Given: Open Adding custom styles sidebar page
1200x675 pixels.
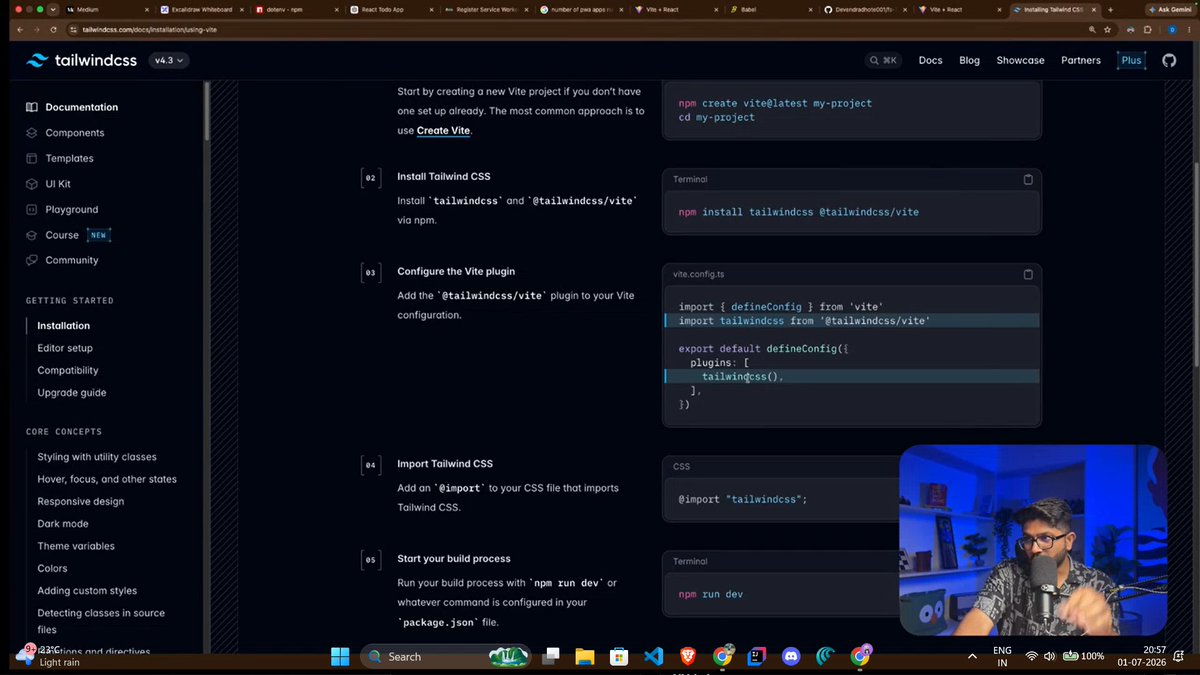Looking at the screenshot, I should tap(87, 591).
